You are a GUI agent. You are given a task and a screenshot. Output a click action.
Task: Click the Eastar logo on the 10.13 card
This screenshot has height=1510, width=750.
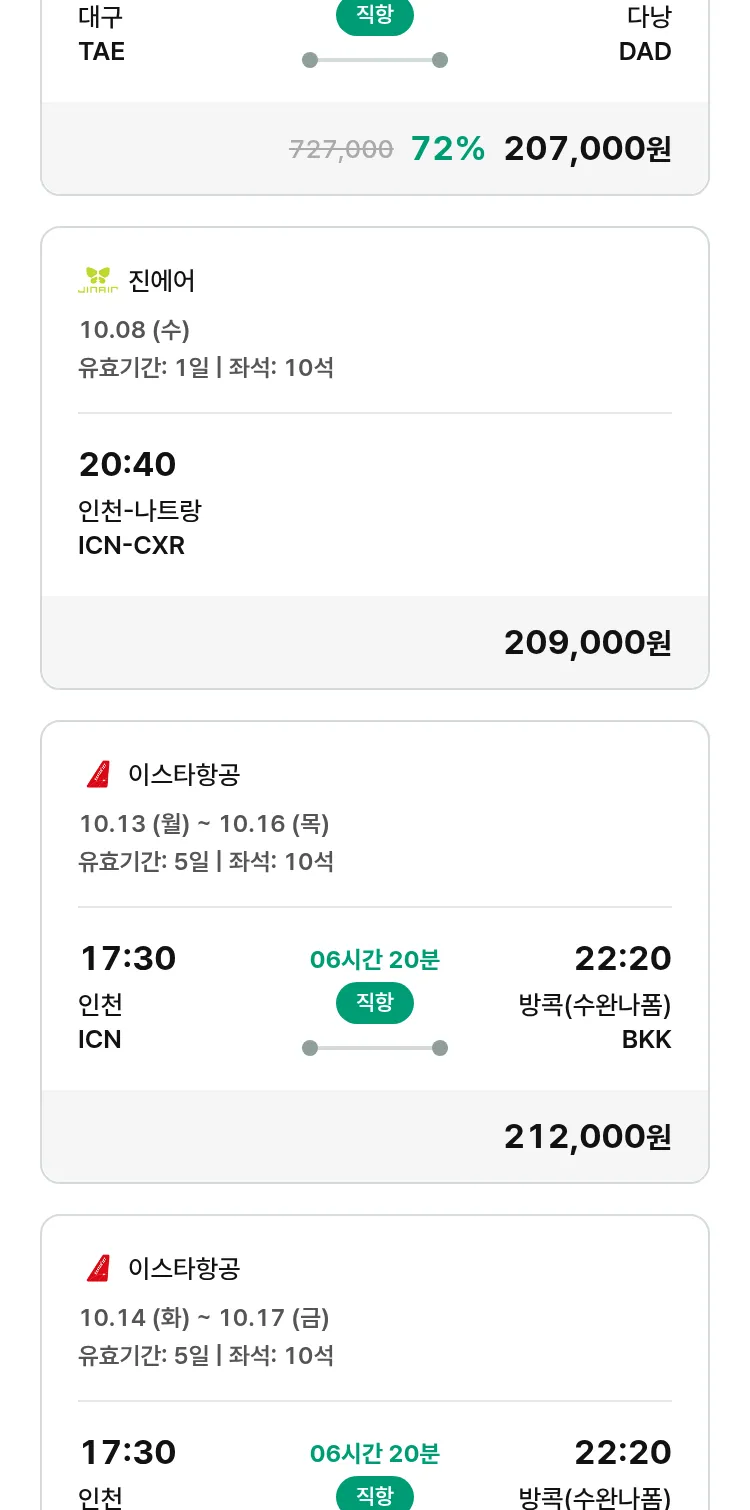click(98, 774)
